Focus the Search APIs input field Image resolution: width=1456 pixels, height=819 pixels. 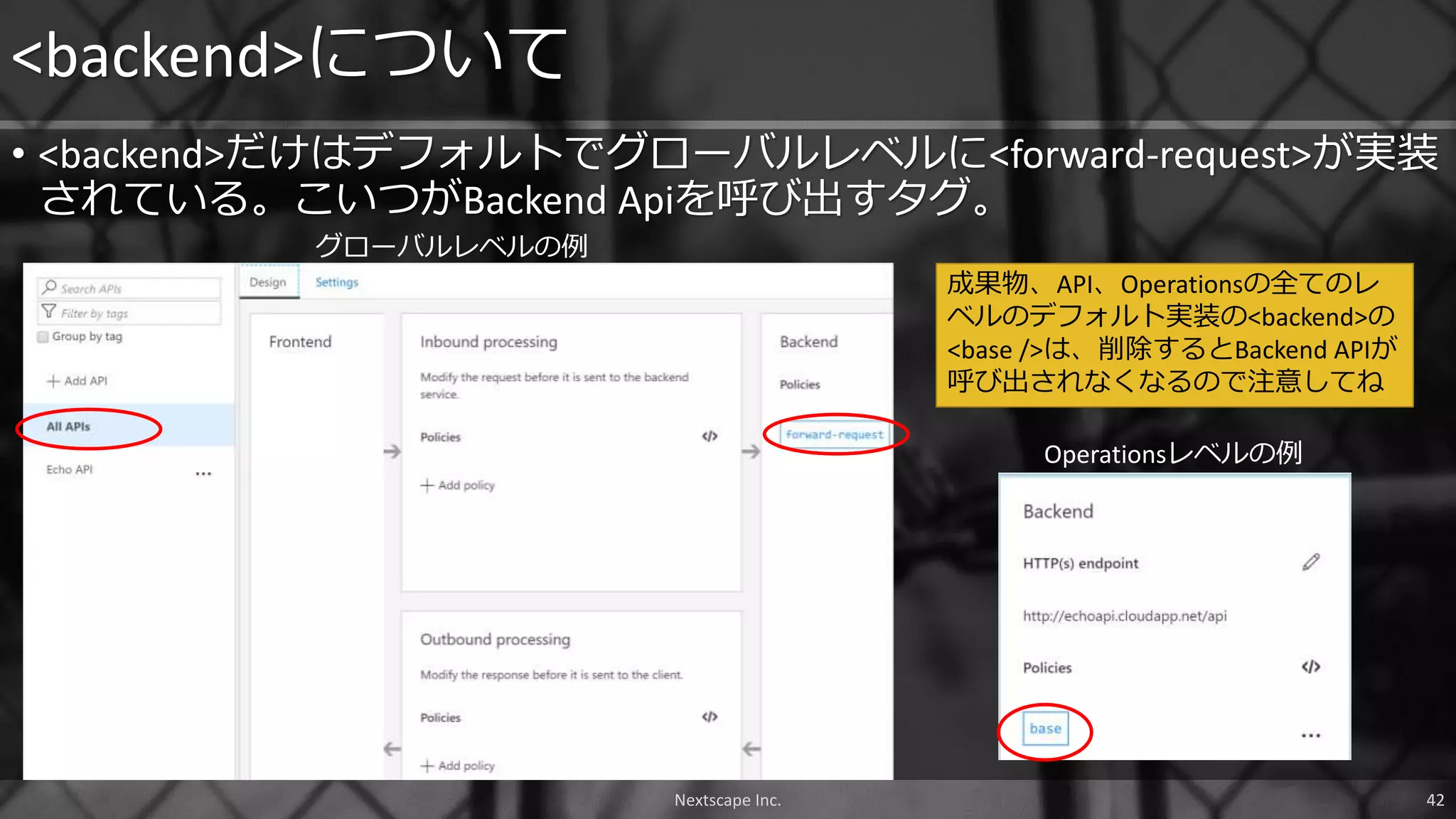coord(129,288)
